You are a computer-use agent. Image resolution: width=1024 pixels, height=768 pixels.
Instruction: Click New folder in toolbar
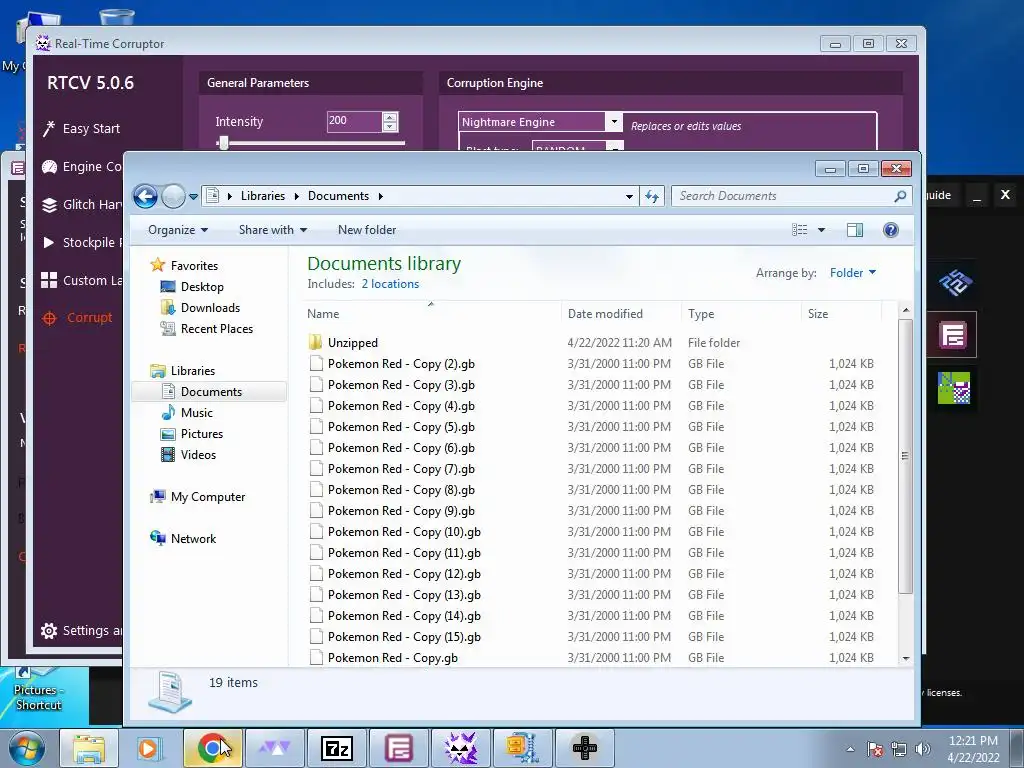point(367,230)
